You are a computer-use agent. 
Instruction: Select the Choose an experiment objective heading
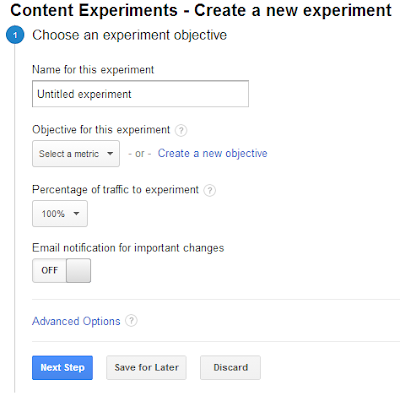point(129,35)
